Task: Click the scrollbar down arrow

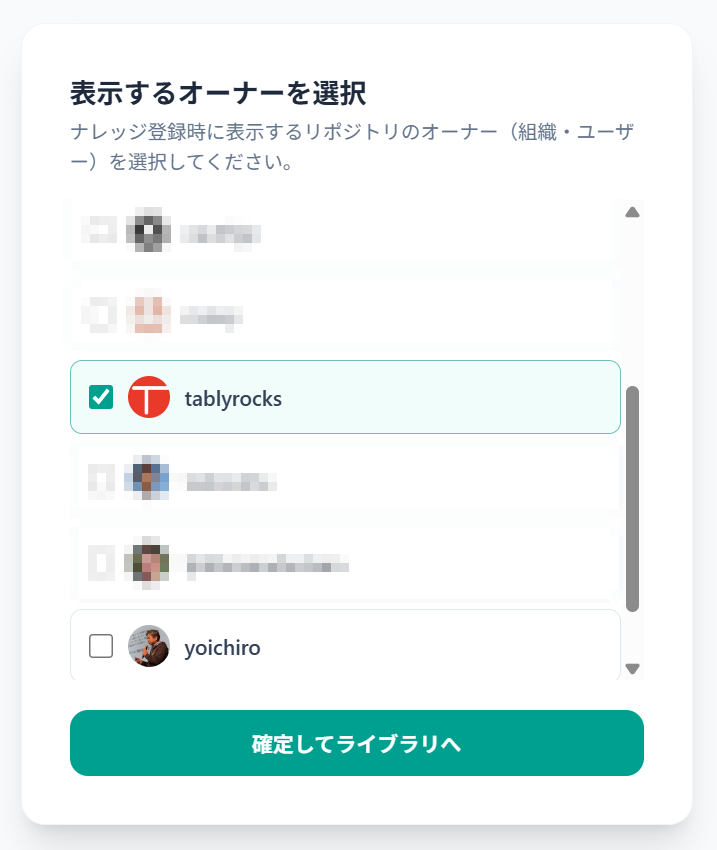Action: (x=633, y=668)
